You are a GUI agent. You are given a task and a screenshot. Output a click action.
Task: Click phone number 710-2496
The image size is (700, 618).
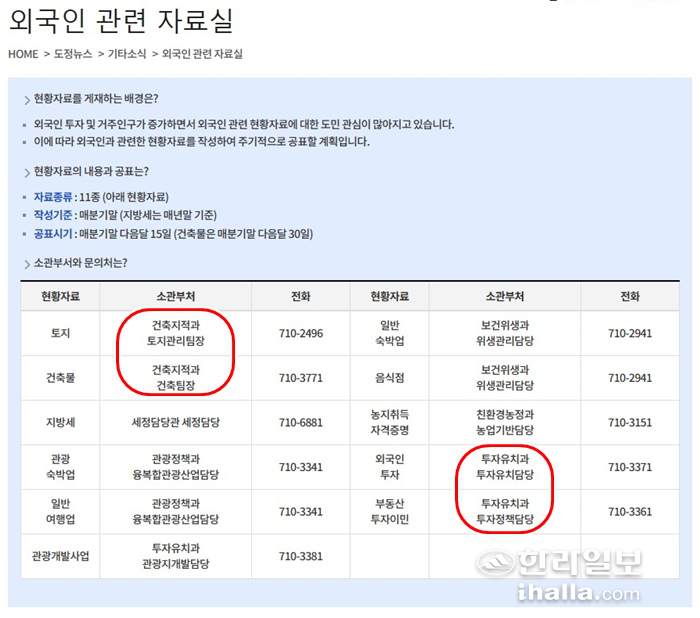pyautogui.click(x=300, y=333)
